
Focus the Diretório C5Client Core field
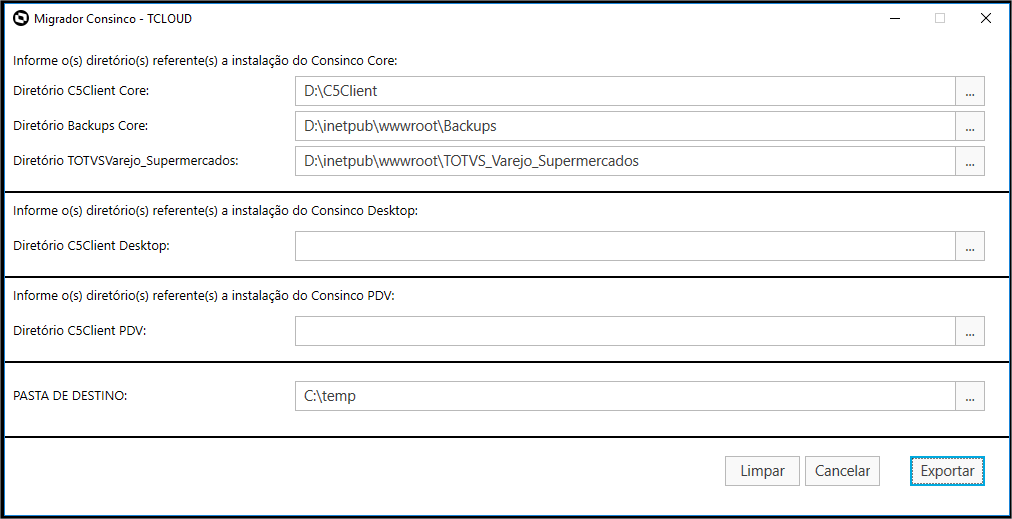point(625,91)
